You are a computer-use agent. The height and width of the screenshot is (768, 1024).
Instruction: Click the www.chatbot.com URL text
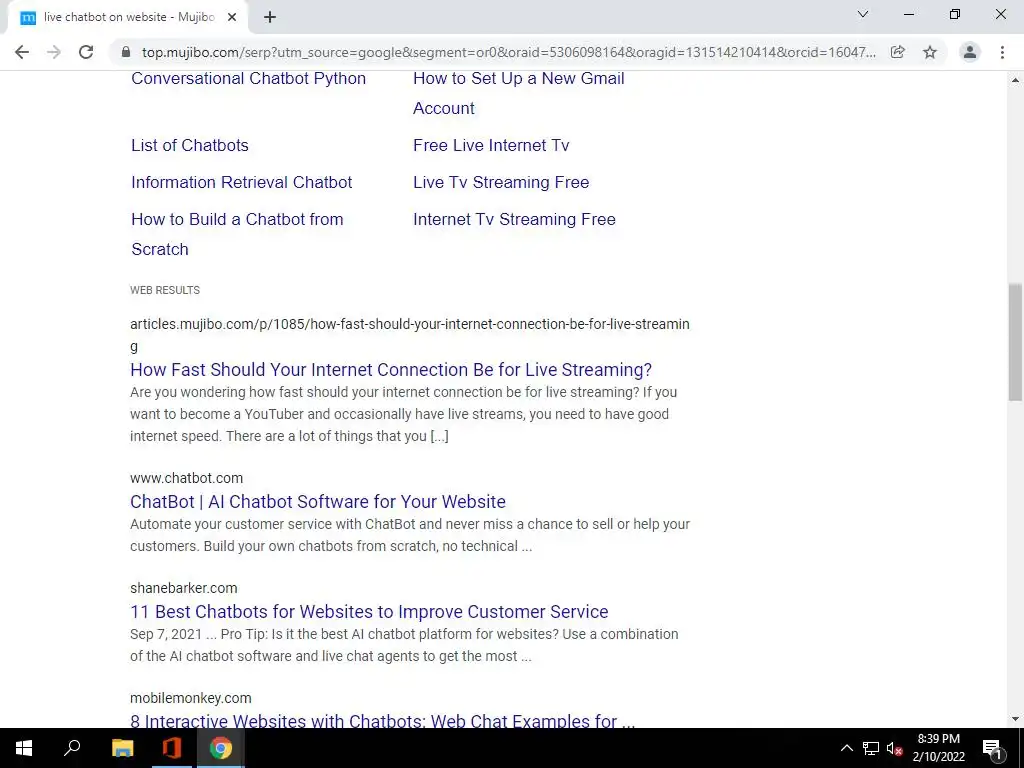(186, 478)
